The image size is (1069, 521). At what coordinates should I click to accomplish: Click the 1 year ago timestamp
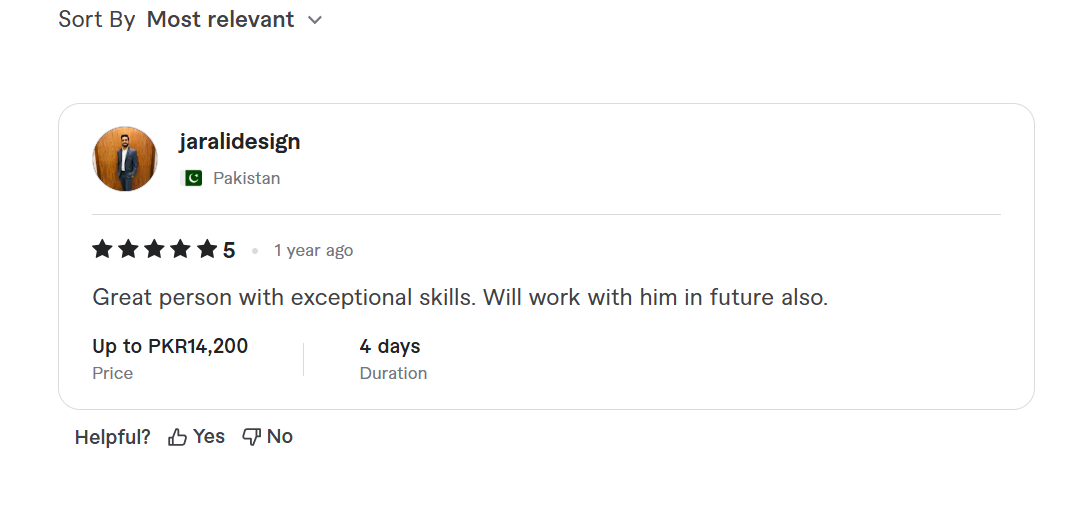(313, 250)
